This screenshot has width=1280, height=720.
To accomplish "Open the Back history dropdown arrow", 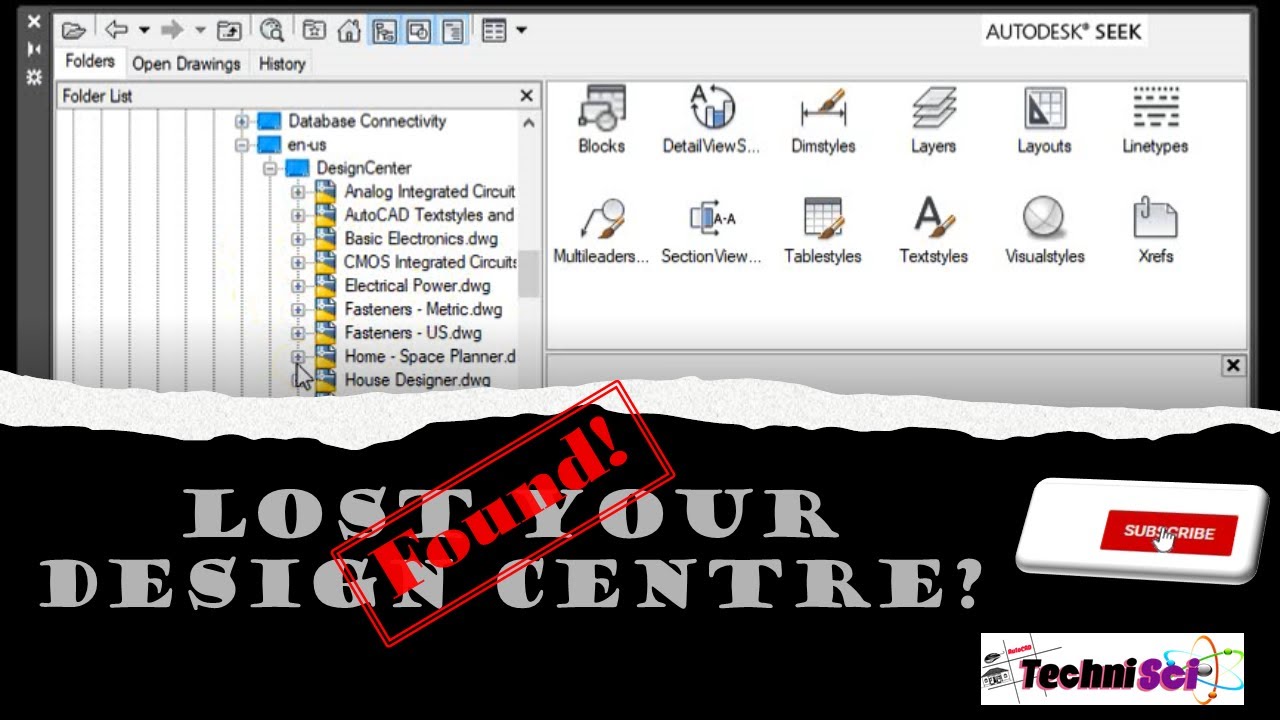I will pyautogui.click(x=144, y=30).
